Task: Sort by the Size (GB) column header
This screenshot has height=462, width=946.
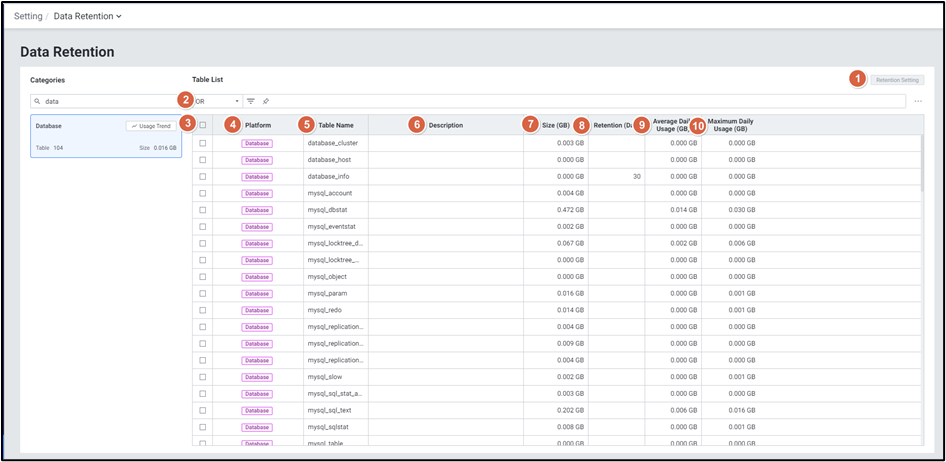Action: click(x=556, y=125)
